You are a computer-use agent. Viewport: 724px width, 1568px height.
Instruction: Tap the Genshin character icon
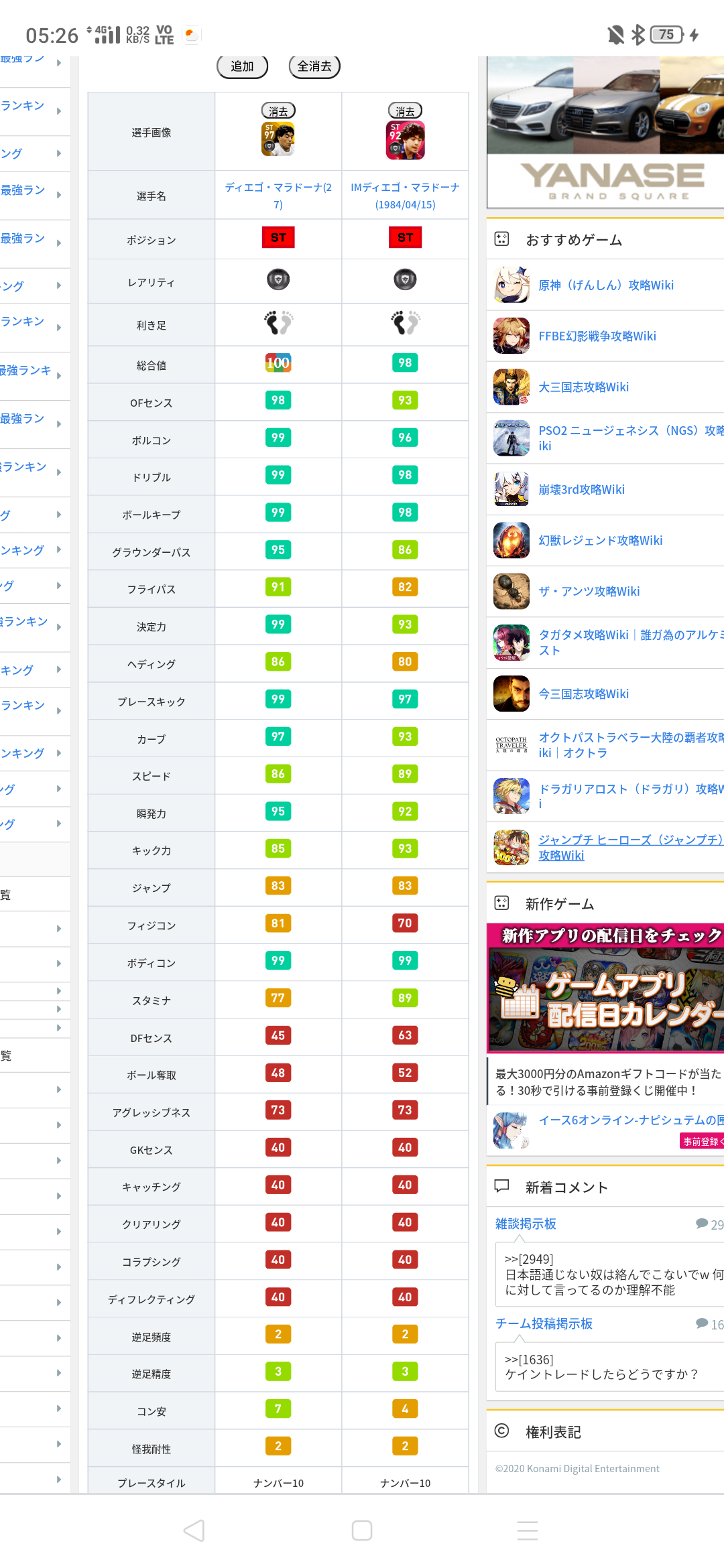click(x=511, y=285)
